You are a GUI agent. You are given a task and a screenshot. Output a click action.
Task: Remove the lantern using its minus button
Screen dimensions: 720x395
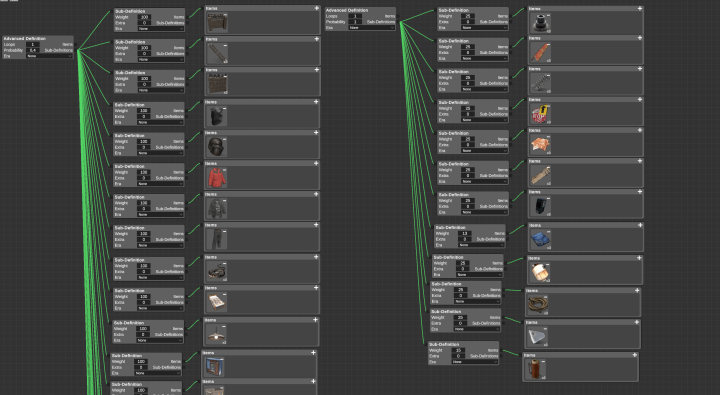coord(547,265)
